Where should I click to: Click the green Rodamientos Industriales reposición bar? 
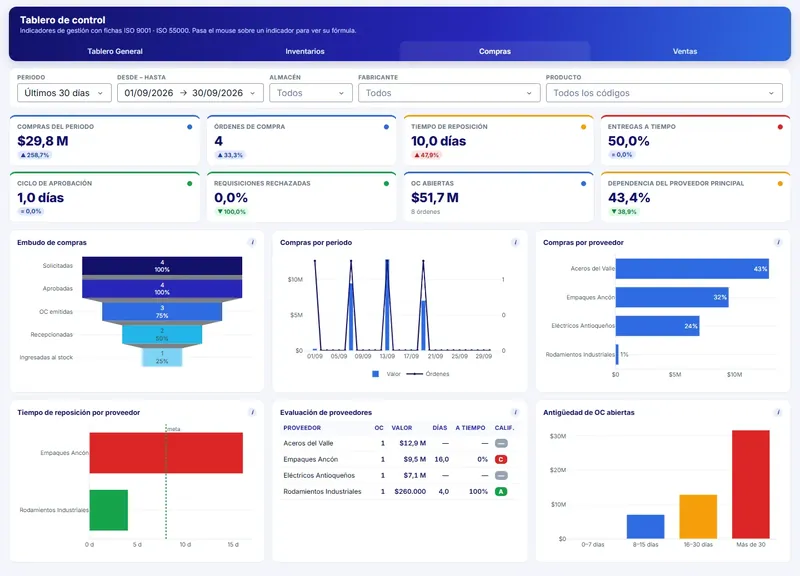point(109,510)
